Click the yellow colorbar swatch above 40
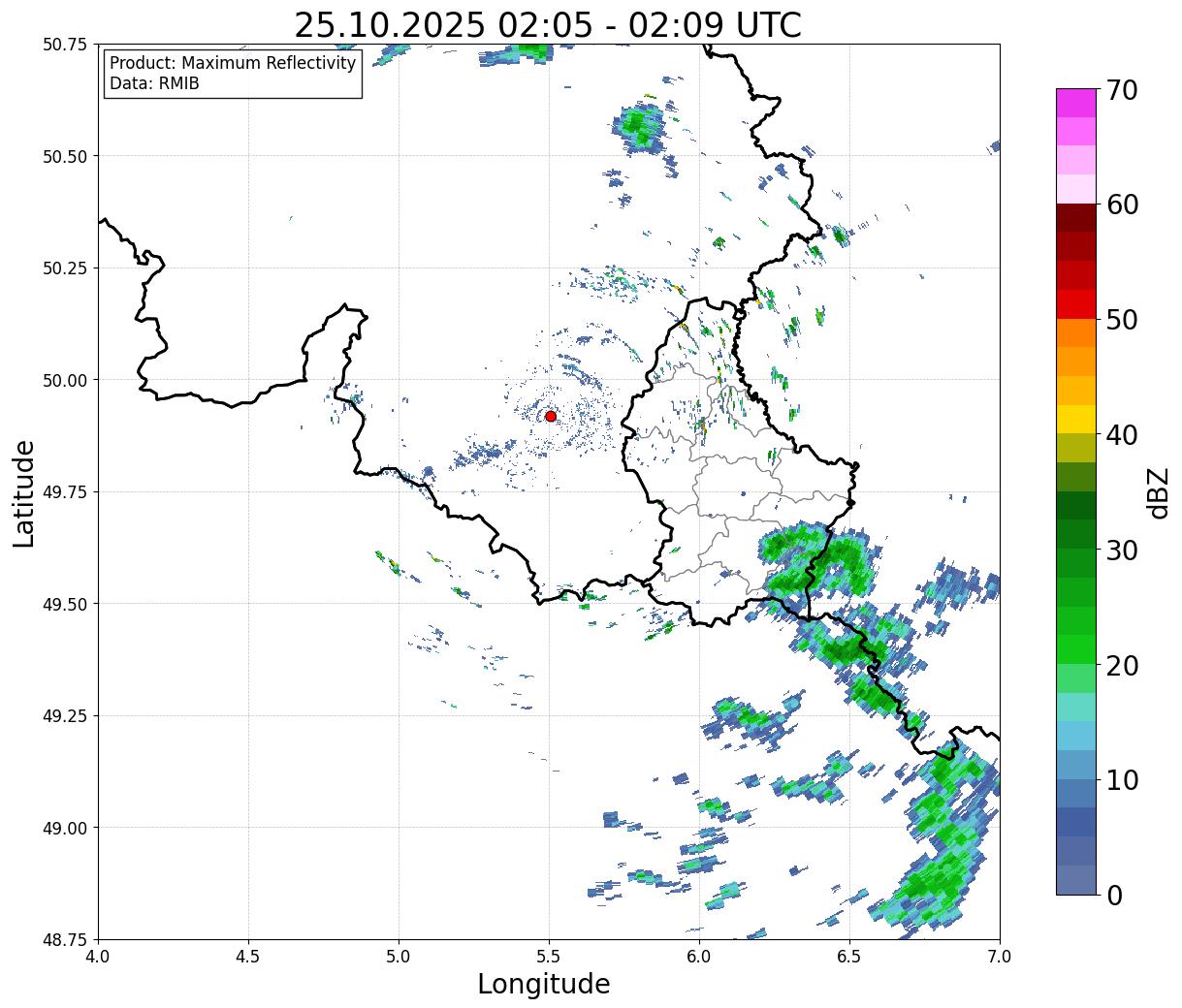 (1076, 419)
